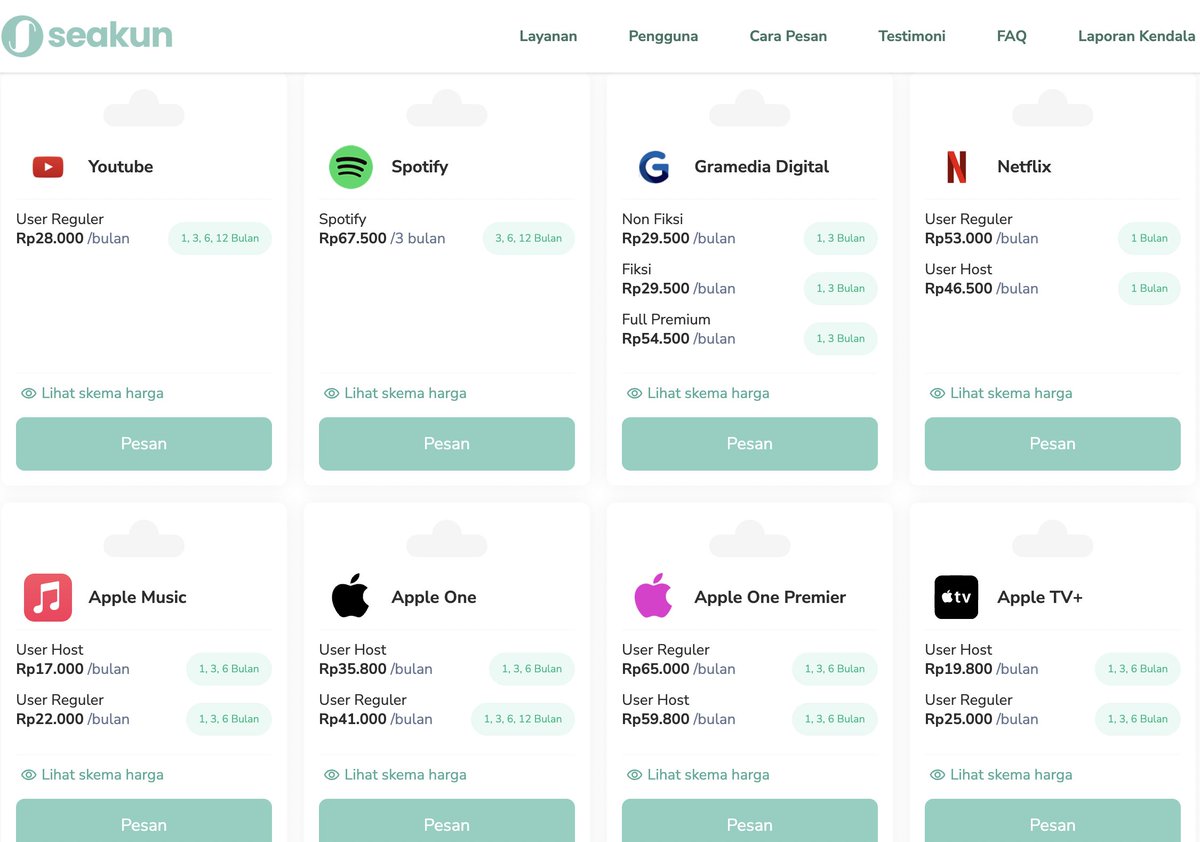Image resolution: width=1200 pixels, height=842 pixels.
Task: Click eye icon in Apple Music card
Action: (x=29, y=774)
